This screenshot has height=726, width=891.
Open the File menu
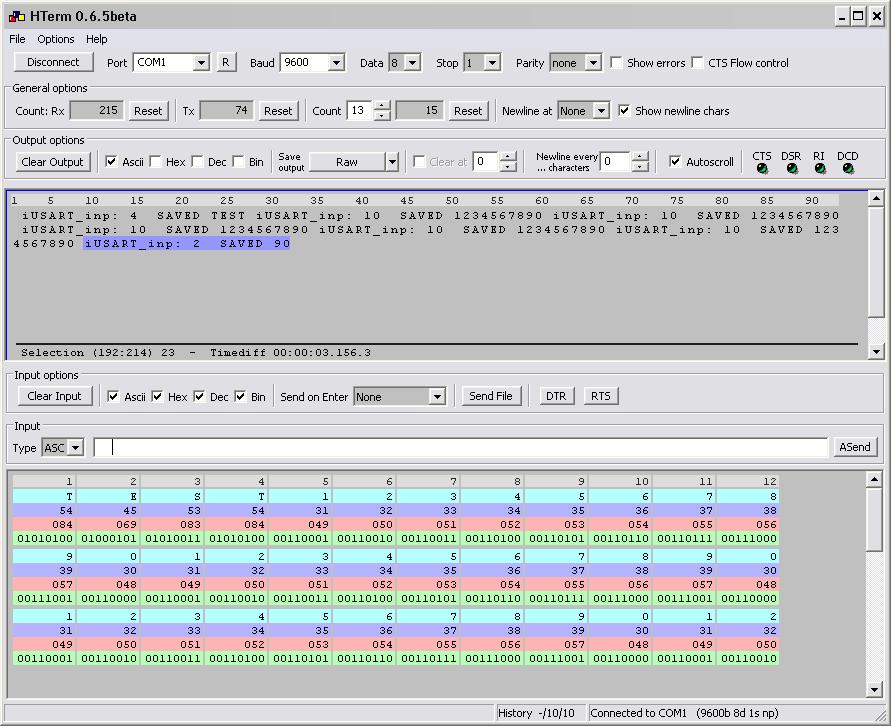coord(17,39)
